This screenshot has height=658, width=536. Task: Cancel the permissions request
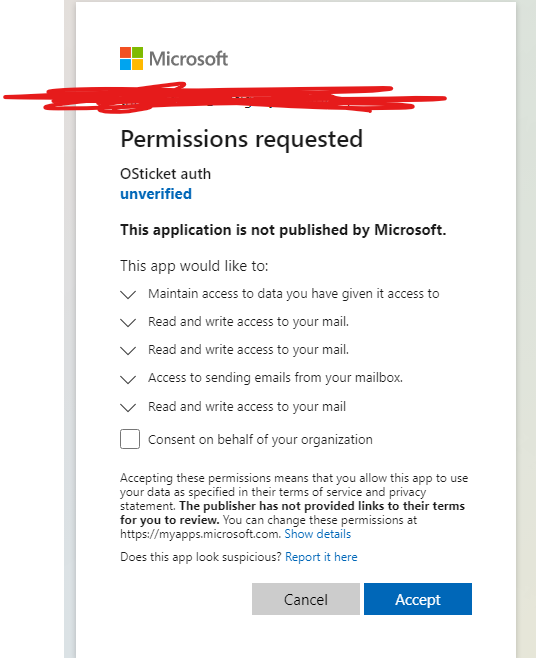pos(306,599)
